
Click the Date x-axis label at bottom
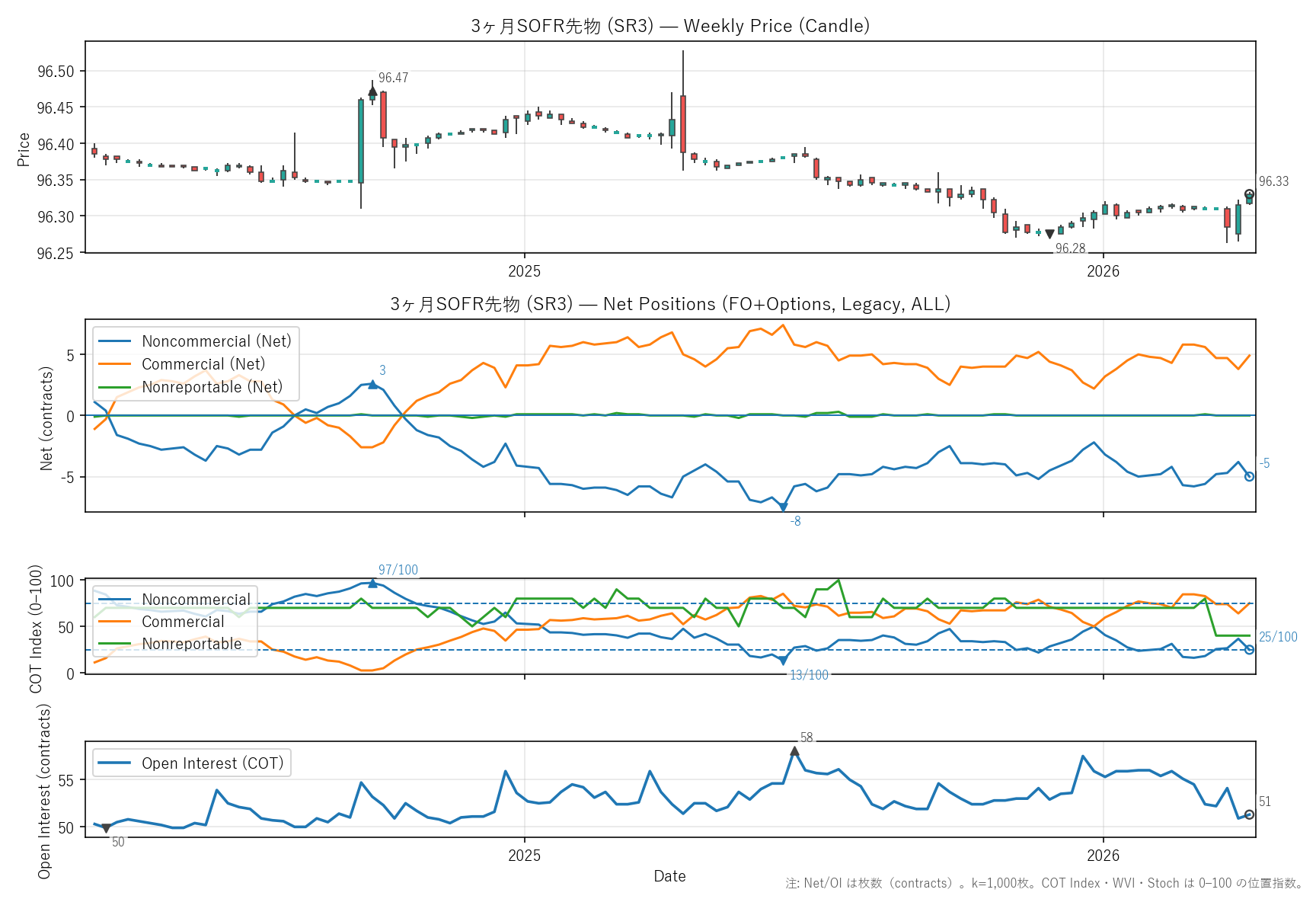click(x=669, y=876)
